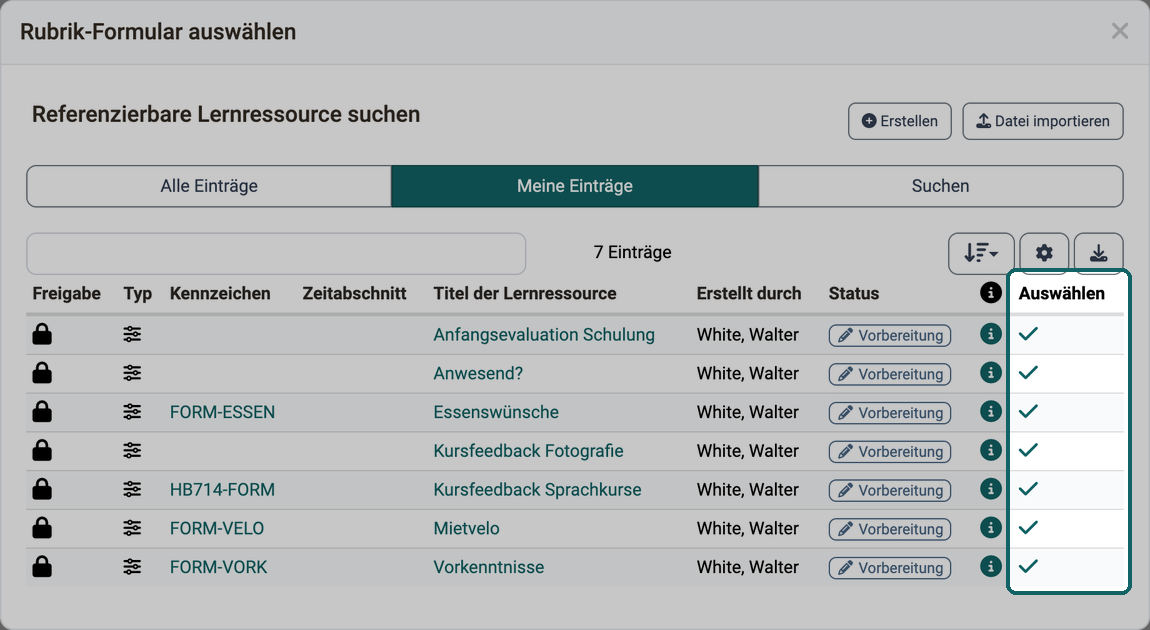
Task: Sort by Erstellt durch header
Action: [x=749, y=293]
